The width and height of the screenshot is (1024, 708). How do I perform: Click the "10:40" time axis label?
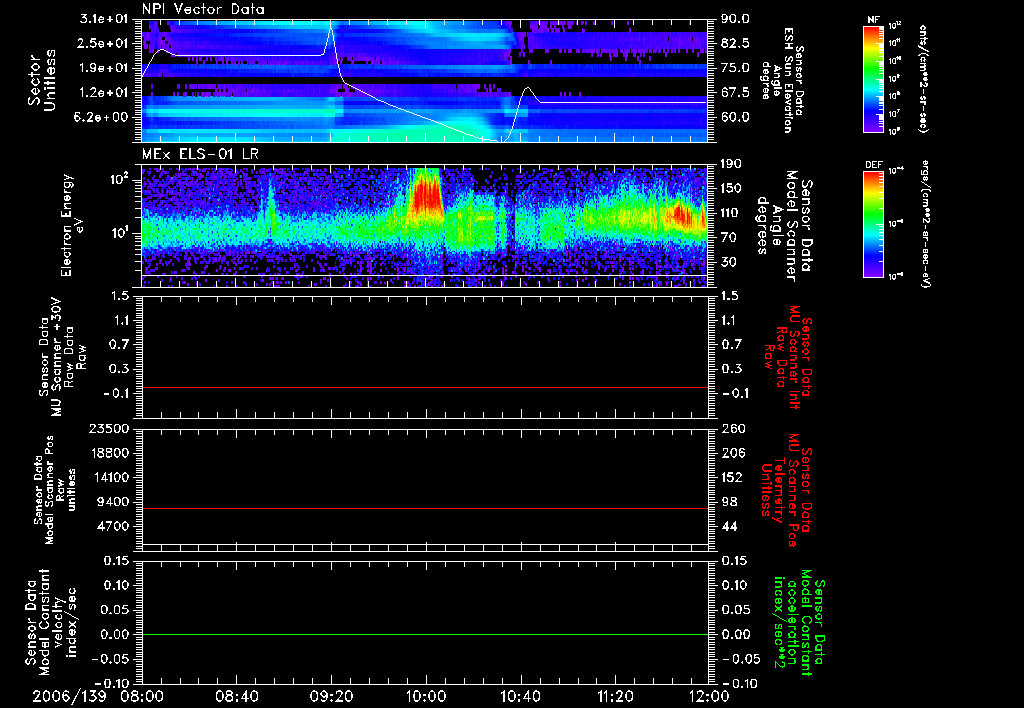click(x=520, y=696)
